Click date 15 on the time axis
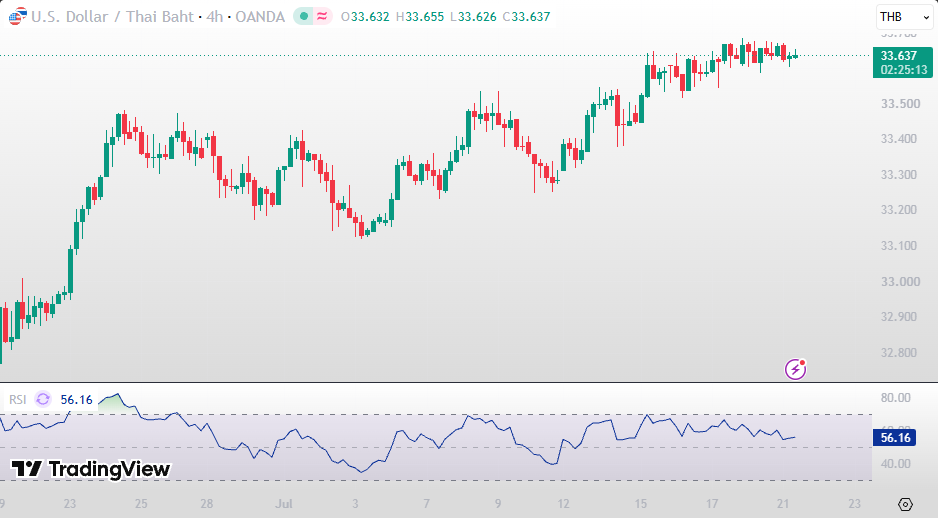 [641, 504]
